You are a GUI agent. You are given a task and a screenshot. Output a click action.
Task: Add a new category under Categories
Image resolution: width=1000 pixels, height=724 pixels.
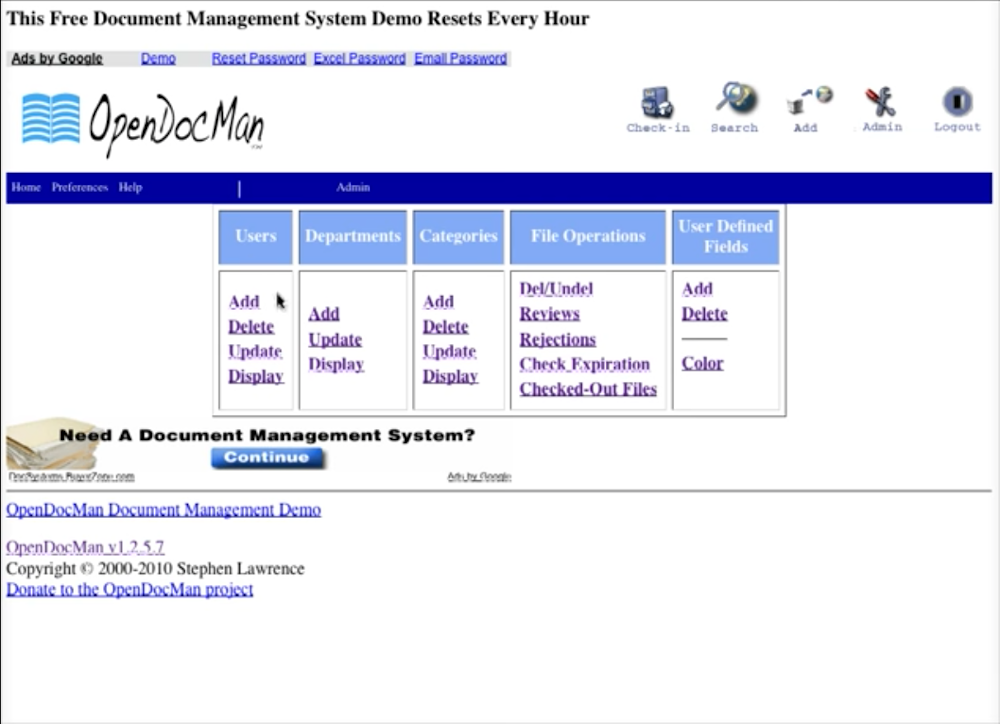439,302
